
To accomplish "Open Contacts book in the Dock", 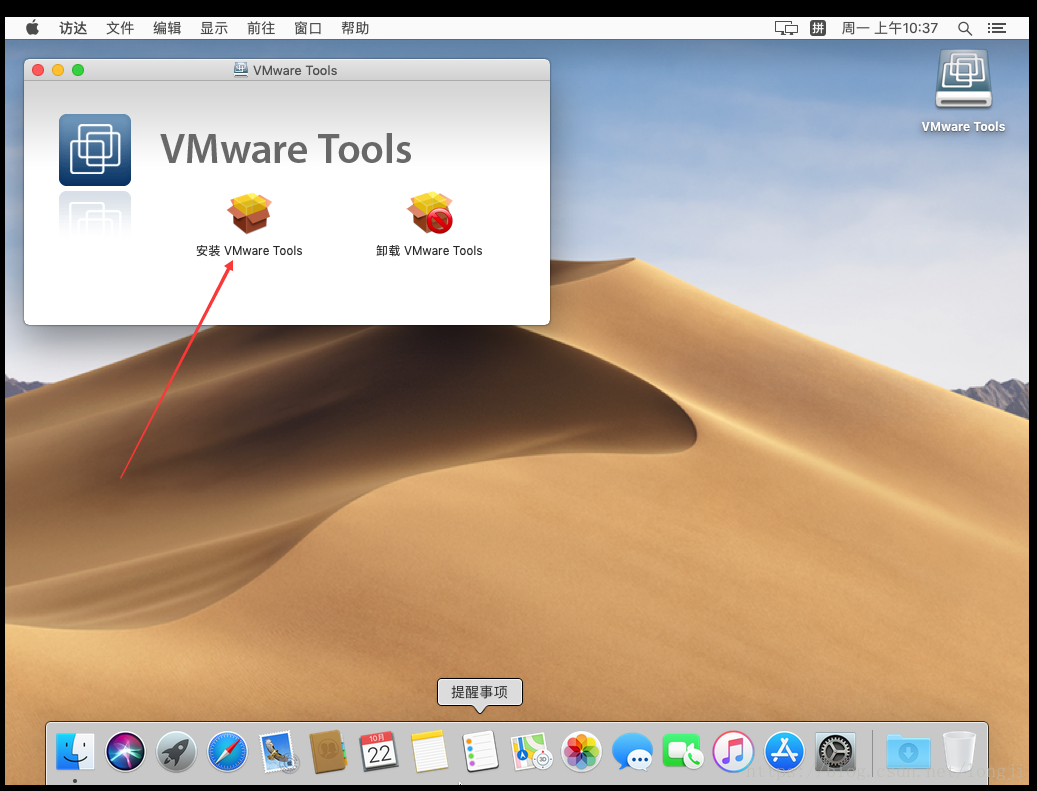I will pyautogui.click(x=328, y=752).
